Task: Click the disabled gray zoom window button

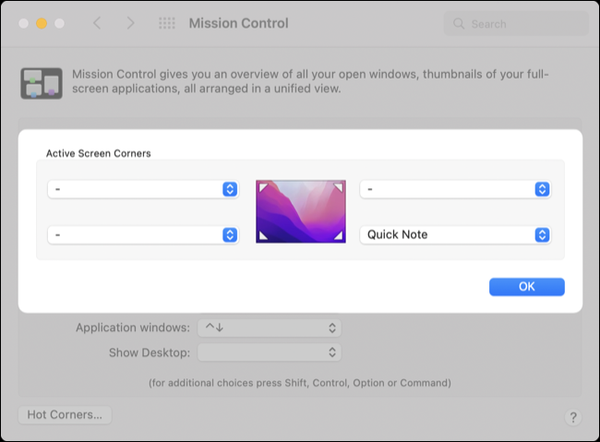Action: coord(60,23)
